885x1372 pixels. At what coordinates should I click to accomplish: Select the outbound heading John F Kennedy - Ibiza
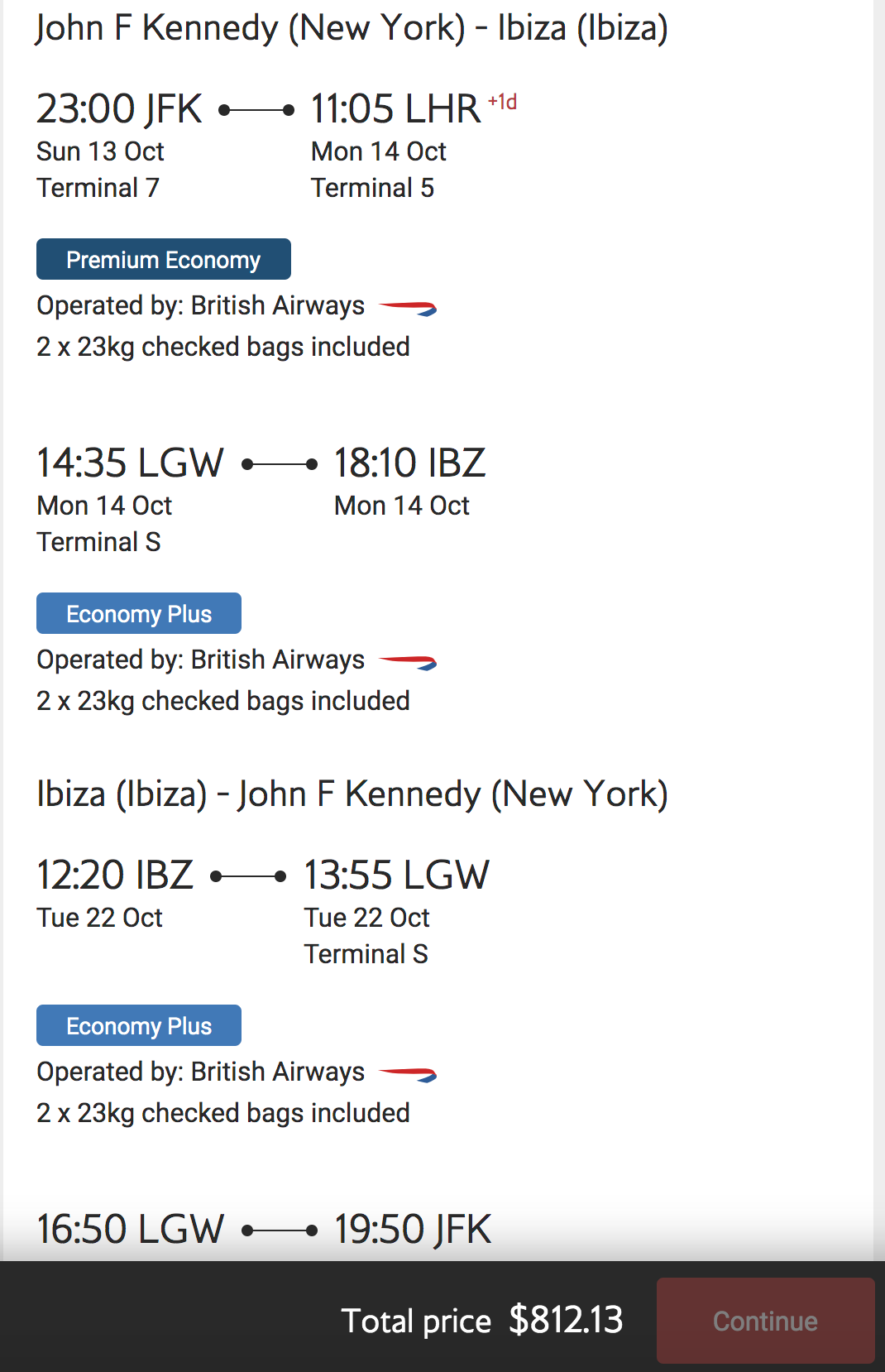point(352,28)
